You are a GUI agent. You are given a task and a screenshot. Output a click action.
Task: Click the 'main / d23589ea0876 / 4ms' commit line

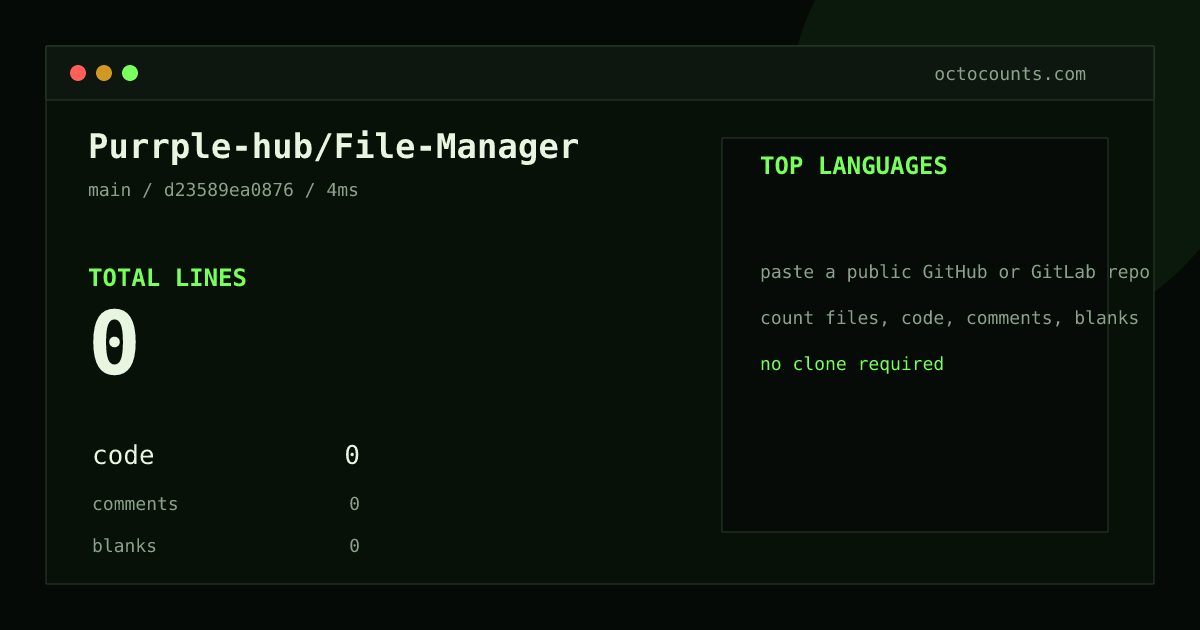tap(223, 190)
